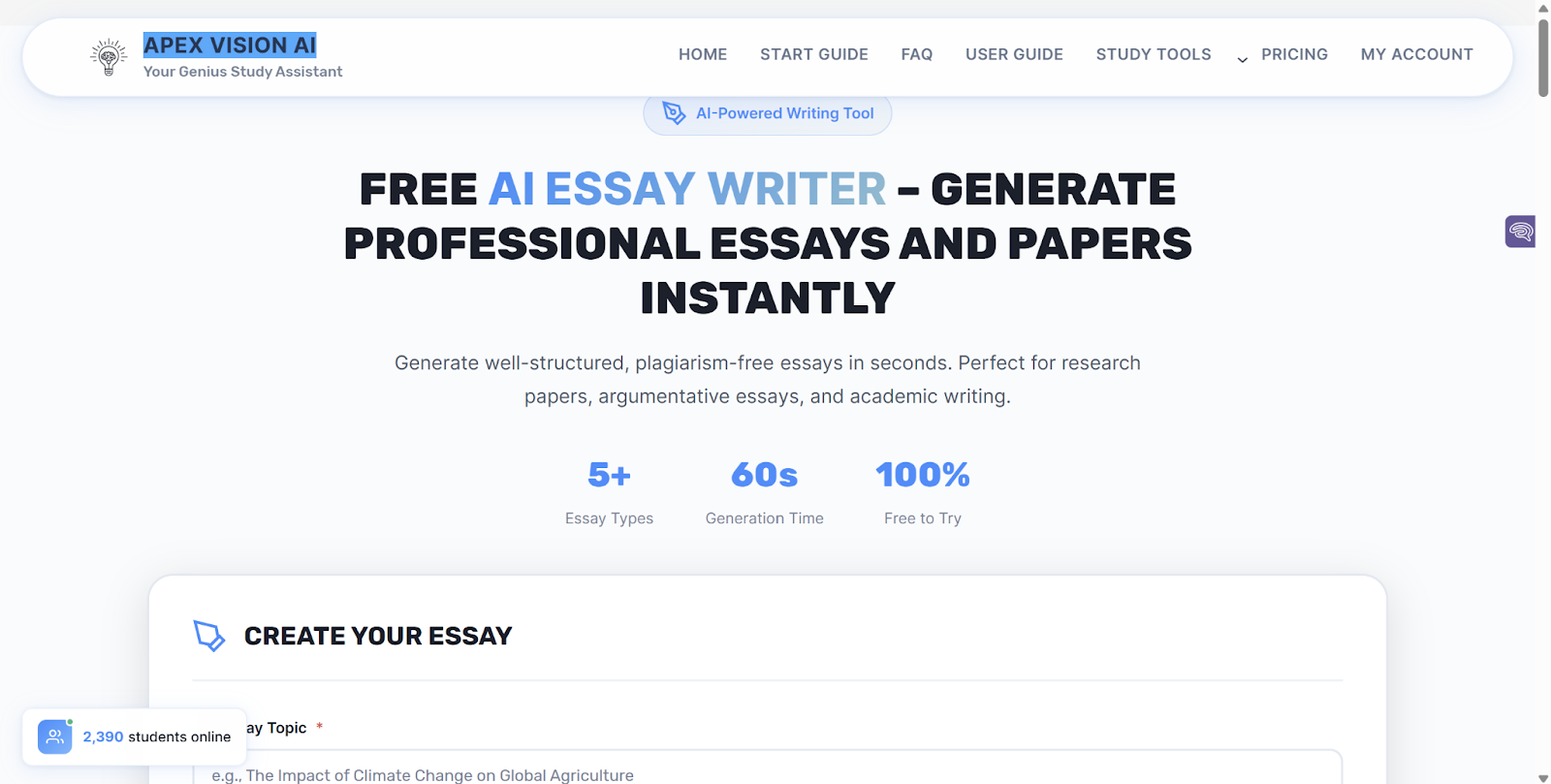Open the Pricing page
Image resolution: width=1551 pixels, height=784 pixels.
point(1294,54)
